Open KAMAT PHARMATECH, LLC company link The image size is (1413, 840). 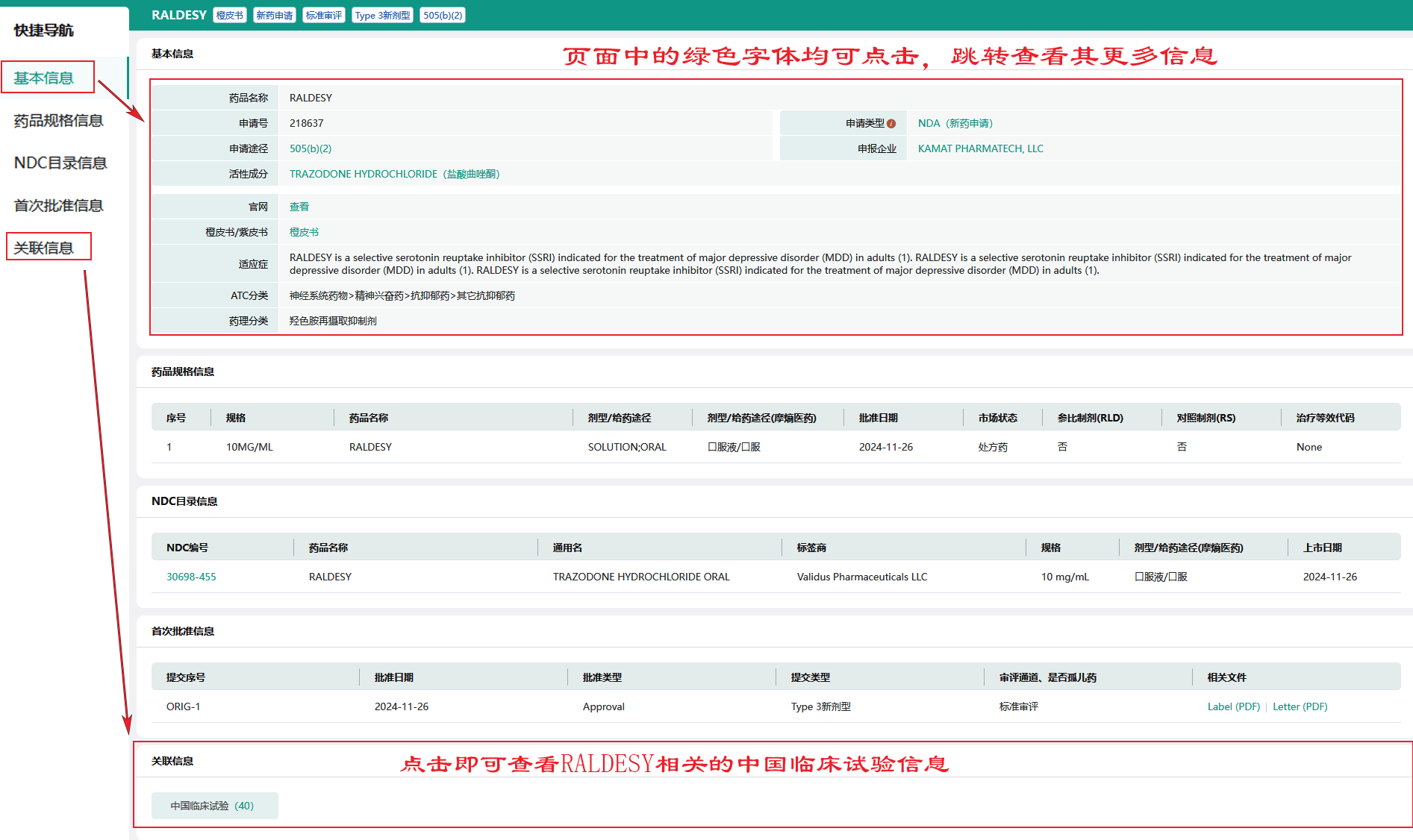(980, 149)
